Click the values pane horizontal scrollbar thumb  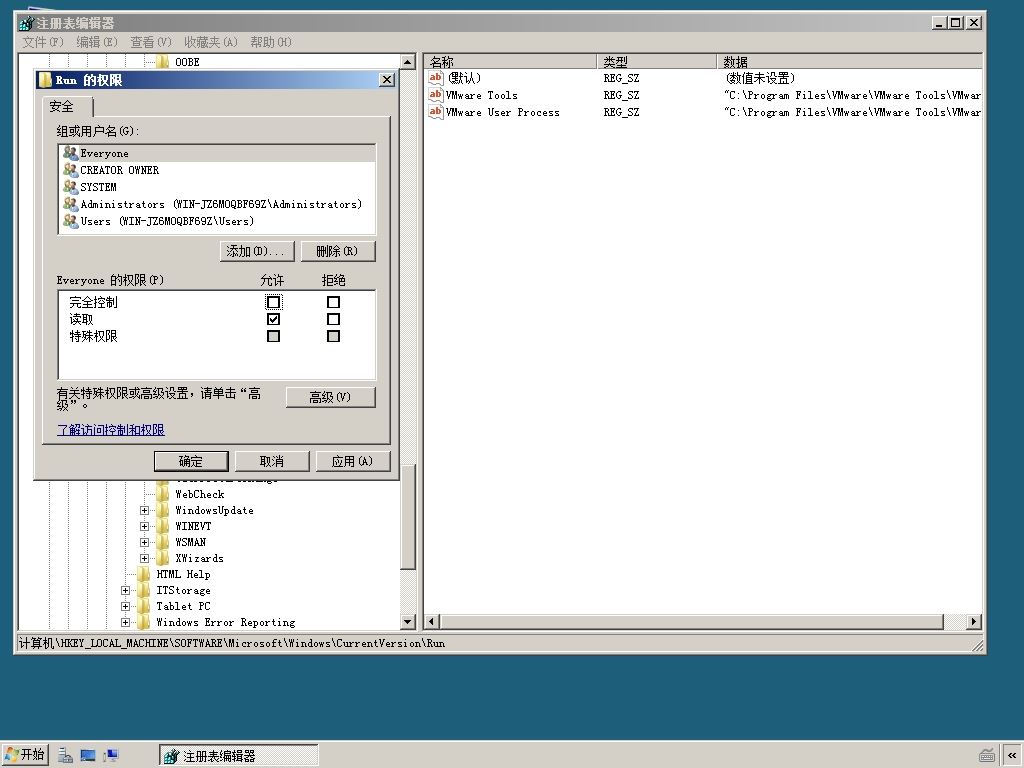(692, 622)
